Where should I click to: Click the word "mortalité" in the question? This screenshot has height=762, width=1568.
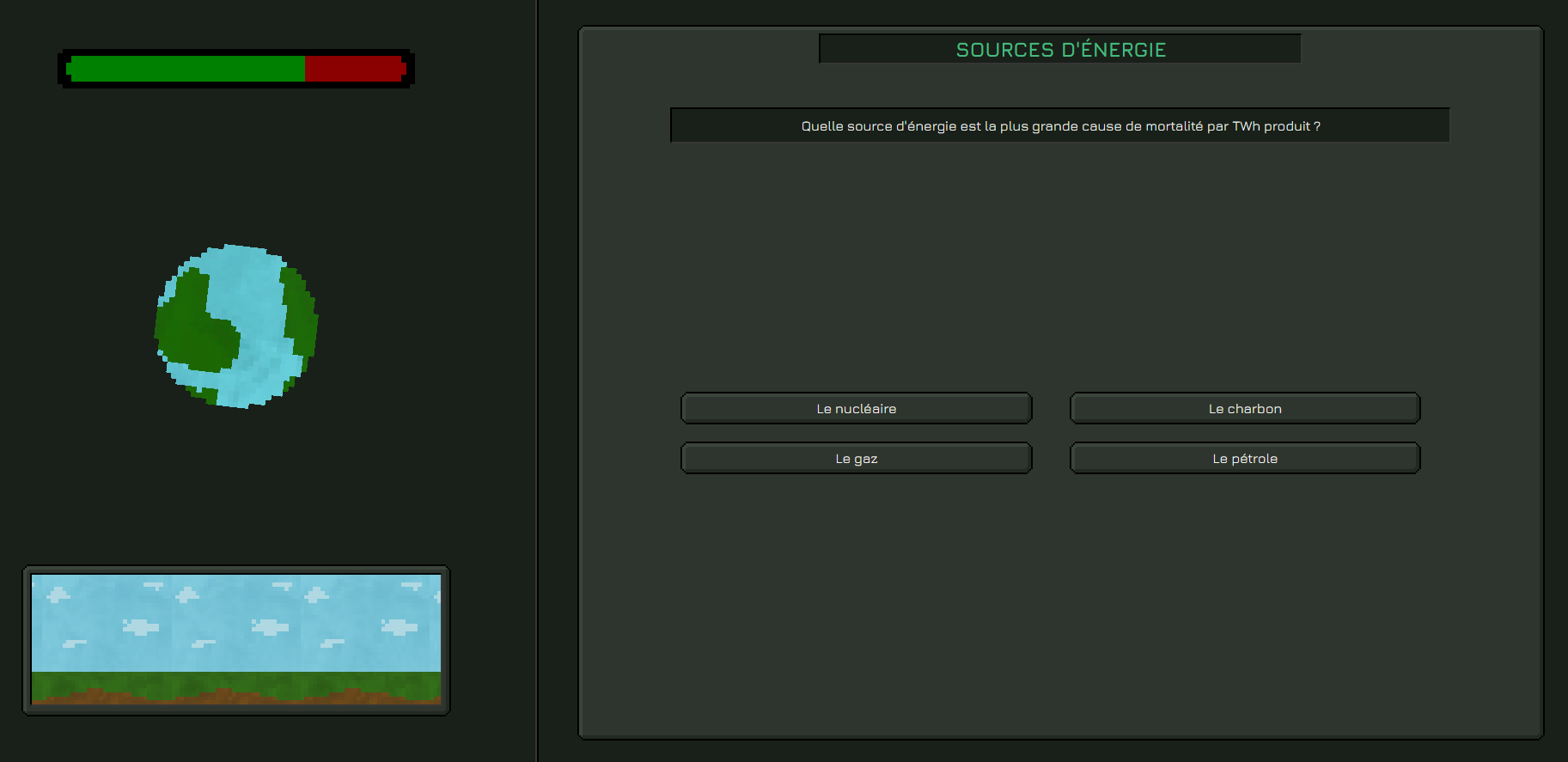coord(1174,126)
